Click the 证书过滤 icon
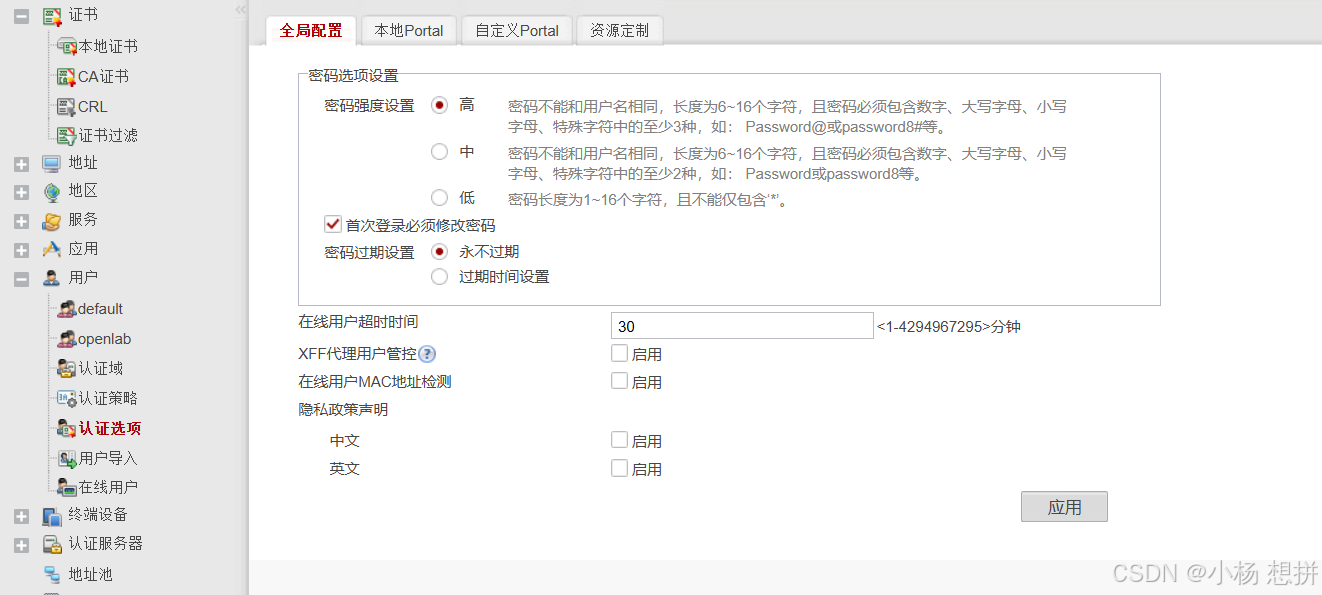Viewport: 1322px width, 595px height. point(67,135)
